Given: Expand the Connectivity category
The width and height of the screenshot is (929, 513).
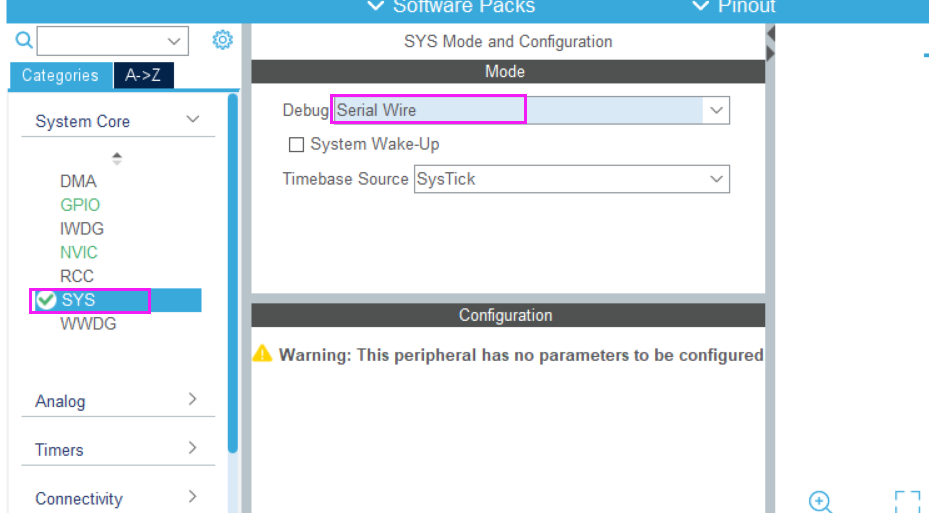Looking at the screenshot, I should click(193, 496).
